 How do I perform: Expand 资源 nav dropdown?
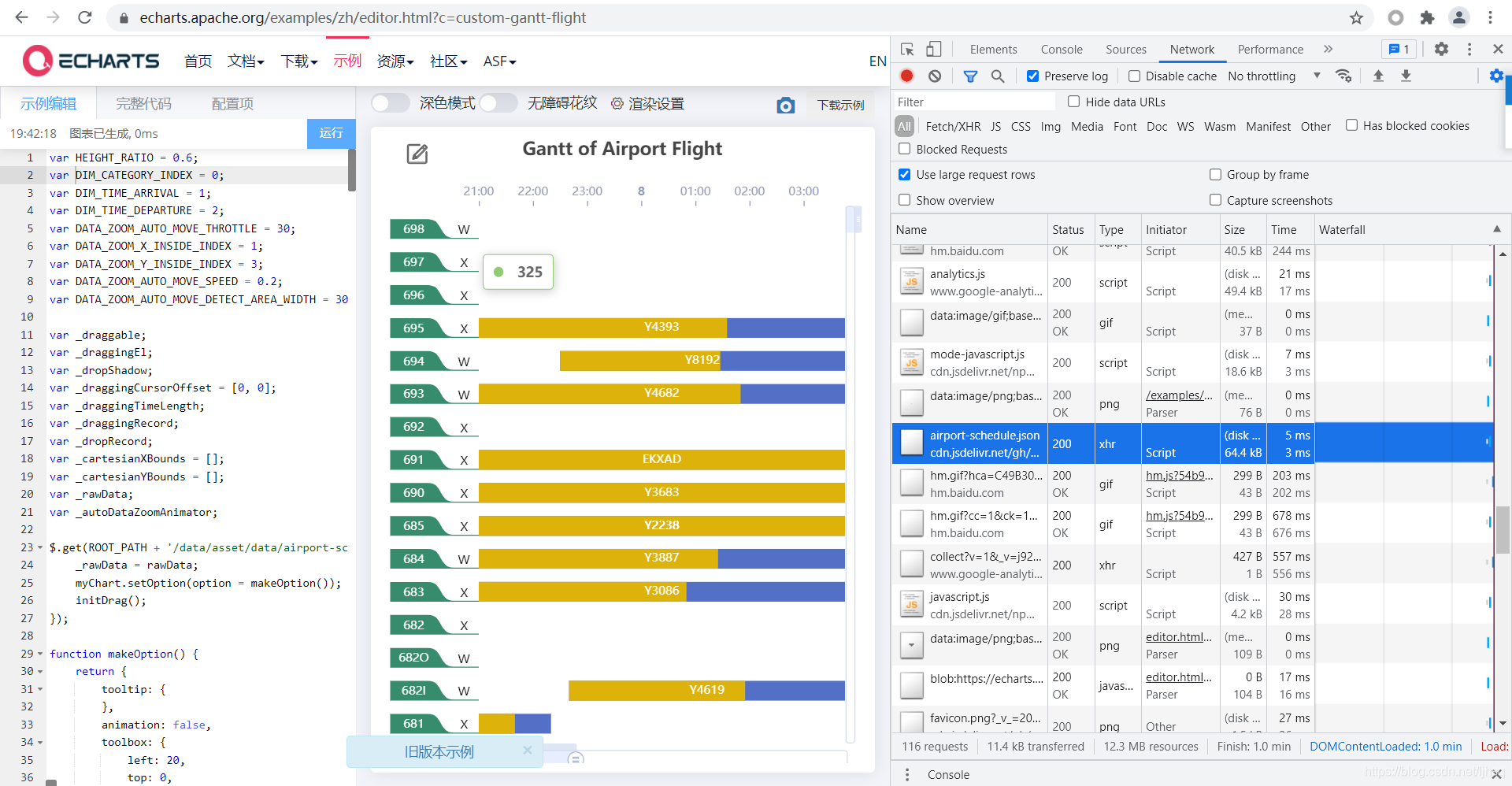coord(395,61)
